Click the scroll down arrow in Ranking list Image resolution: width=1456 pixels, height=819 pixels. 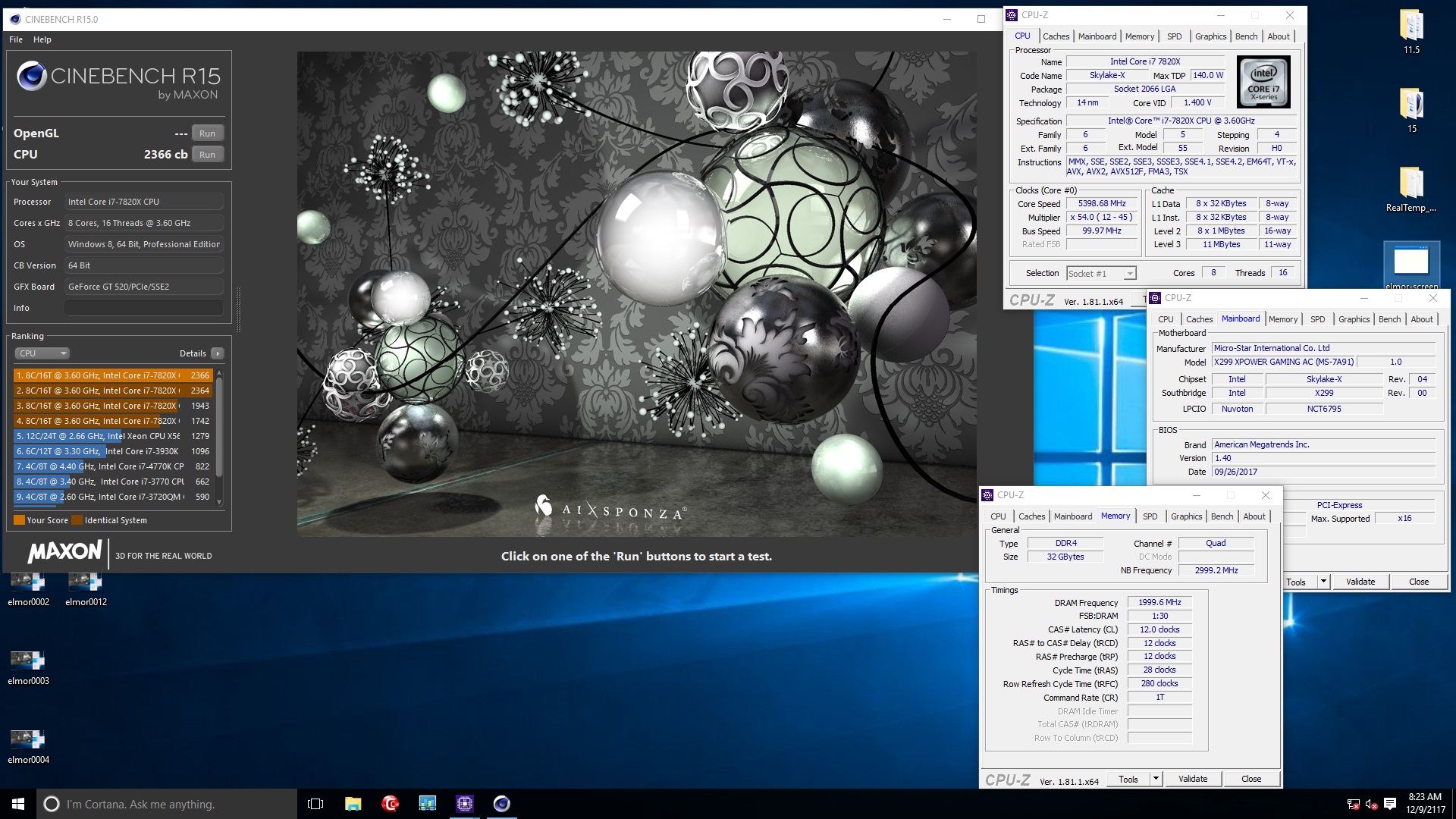219,502
